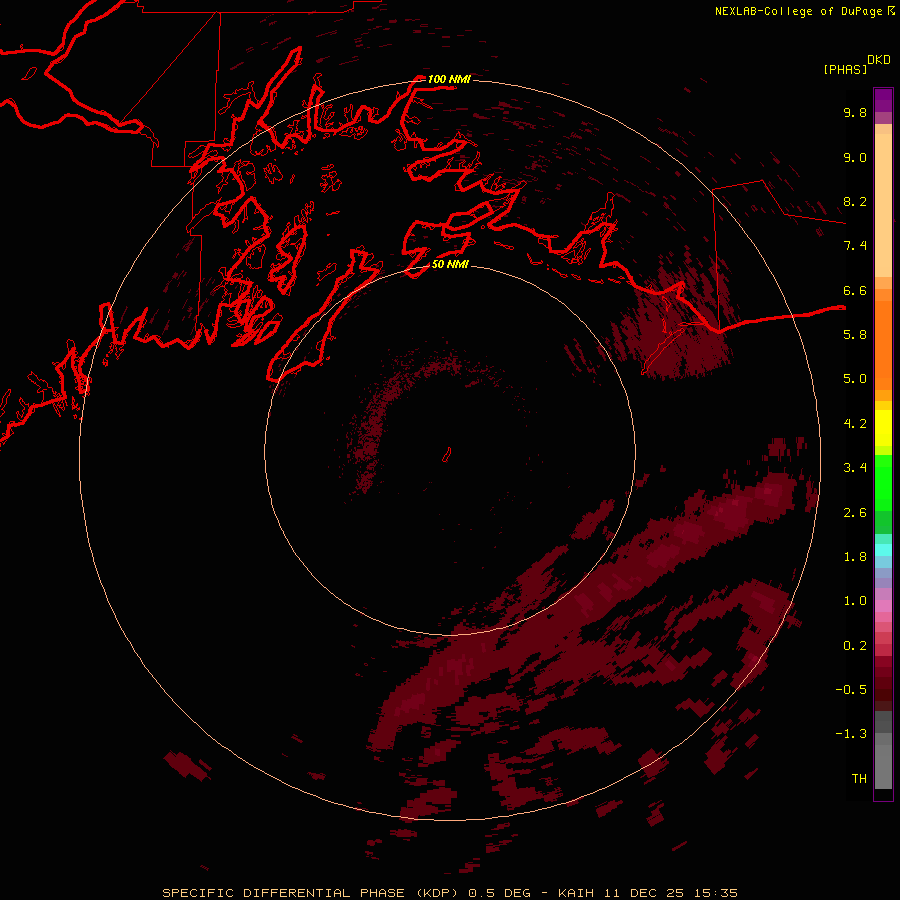Click the 5.8 value on the color scale
The height and width of the screenshot is (900, 900).
[x=855, y=335]
